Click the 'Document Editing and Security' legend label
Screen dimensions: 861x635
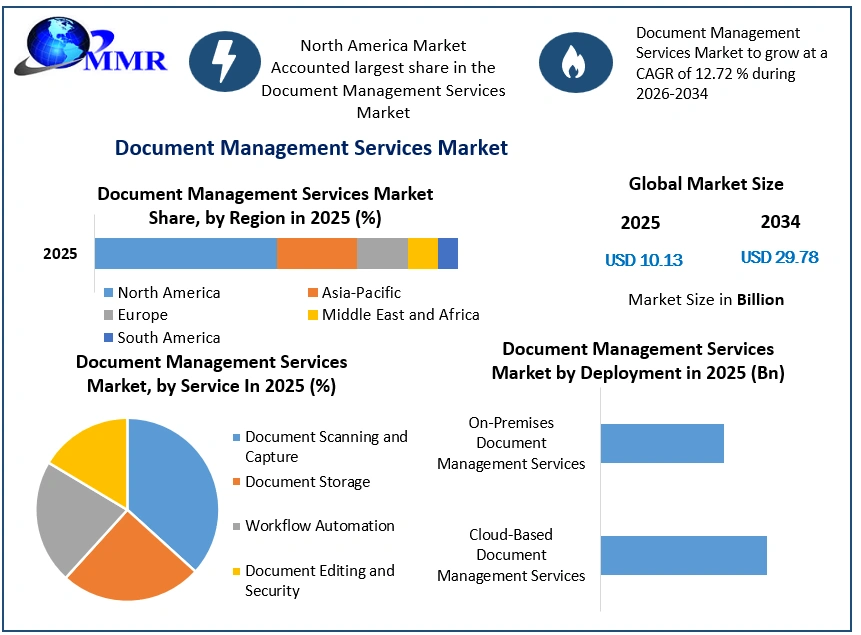(x=320, y=581)
